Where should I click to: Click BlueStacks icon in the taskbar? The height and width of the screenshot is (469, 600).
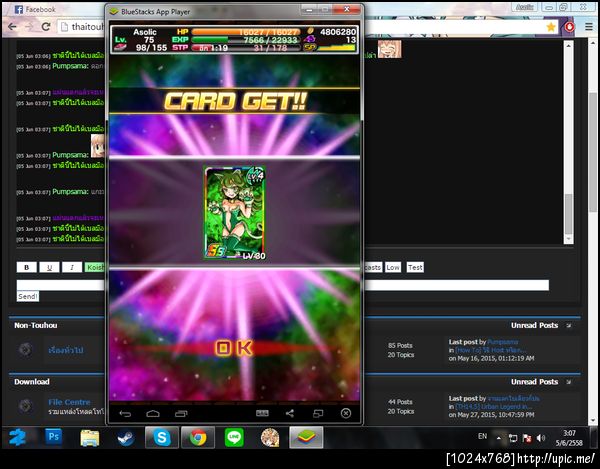pyautogui.click(x=306, y=437)
